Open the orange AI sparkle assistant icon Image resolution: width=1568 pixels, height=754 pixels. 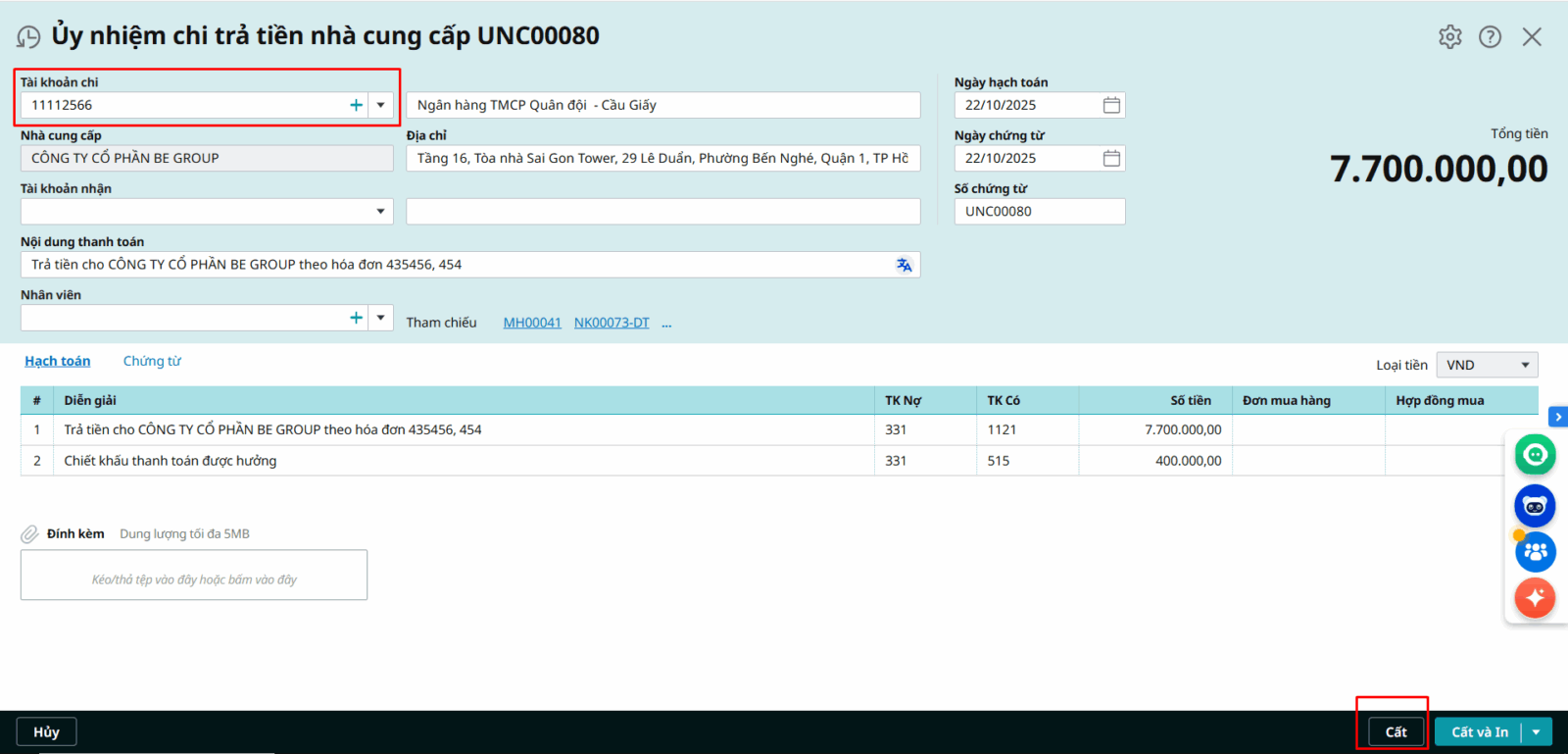1535,597
